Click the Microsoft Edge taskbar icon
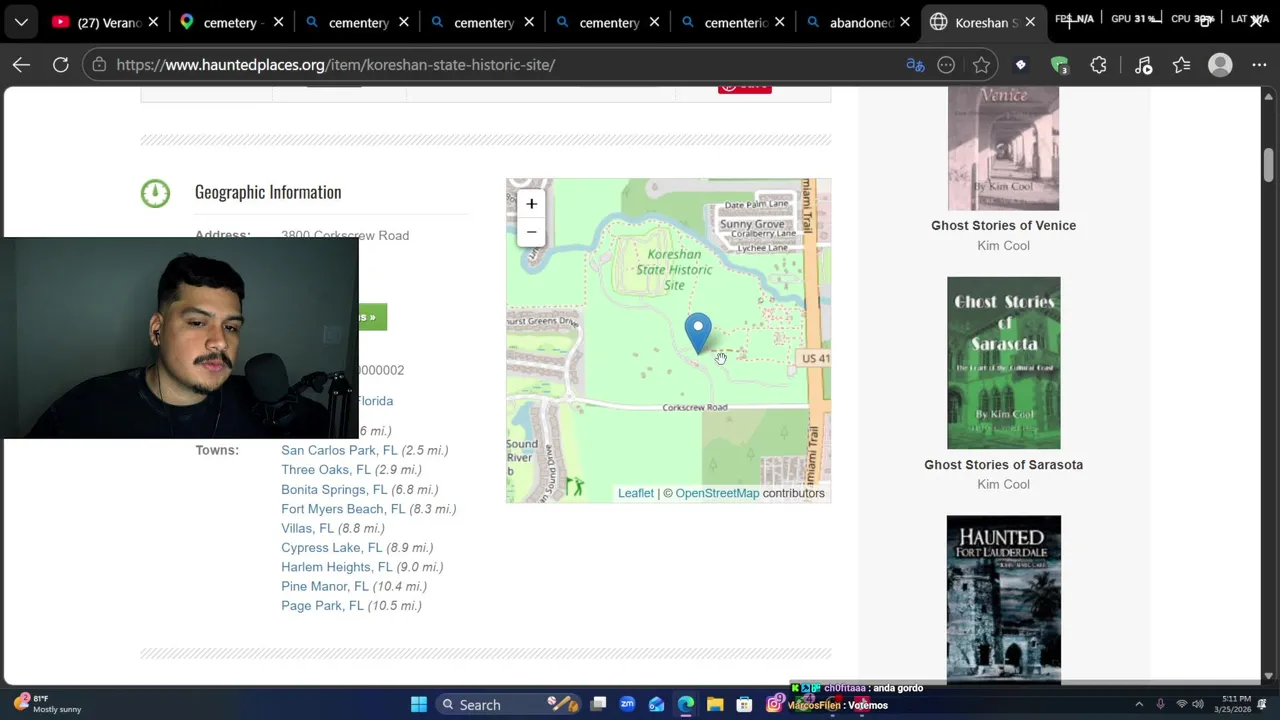The width and height of the screenshot is (1280, 720). [686, 705]
